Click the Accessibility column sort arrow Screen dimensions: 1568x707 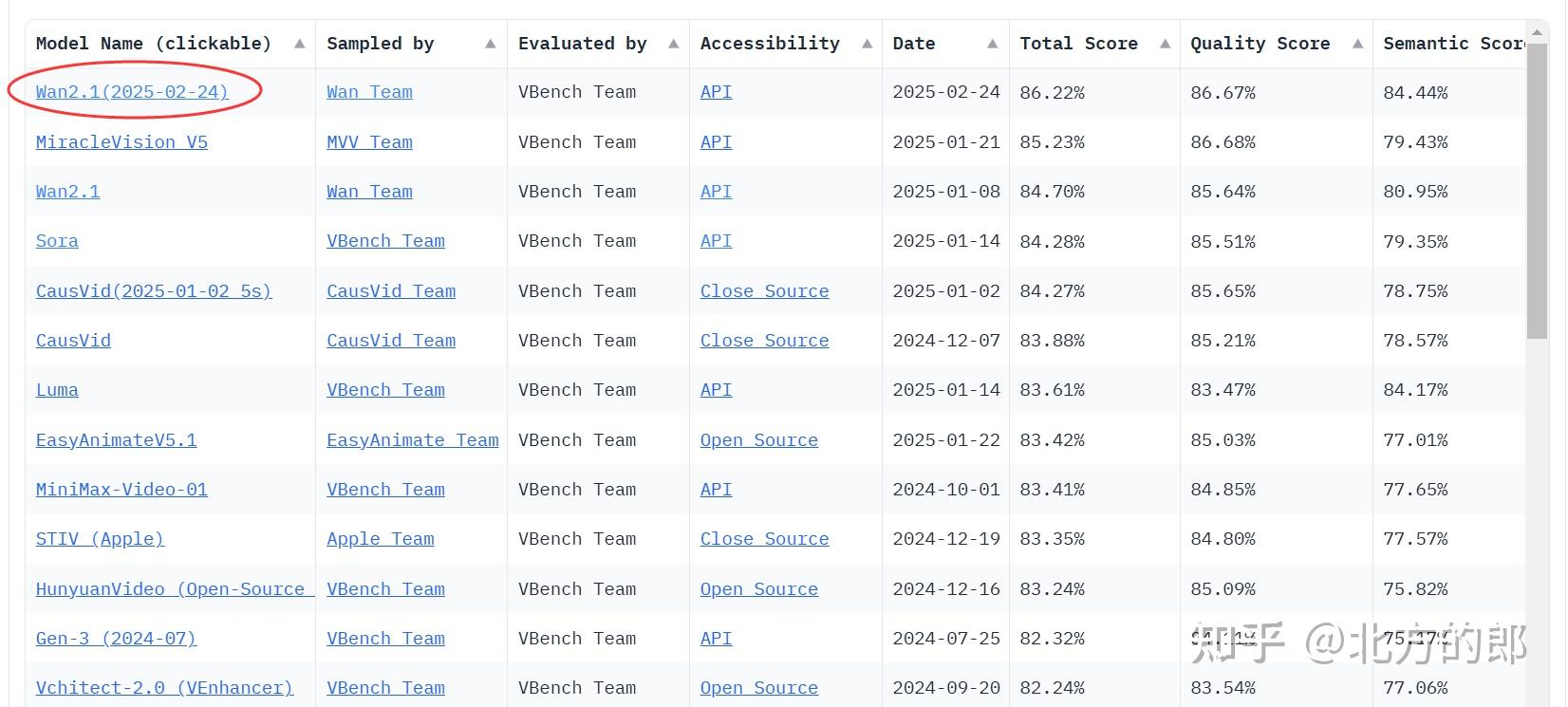click(868, 44)
